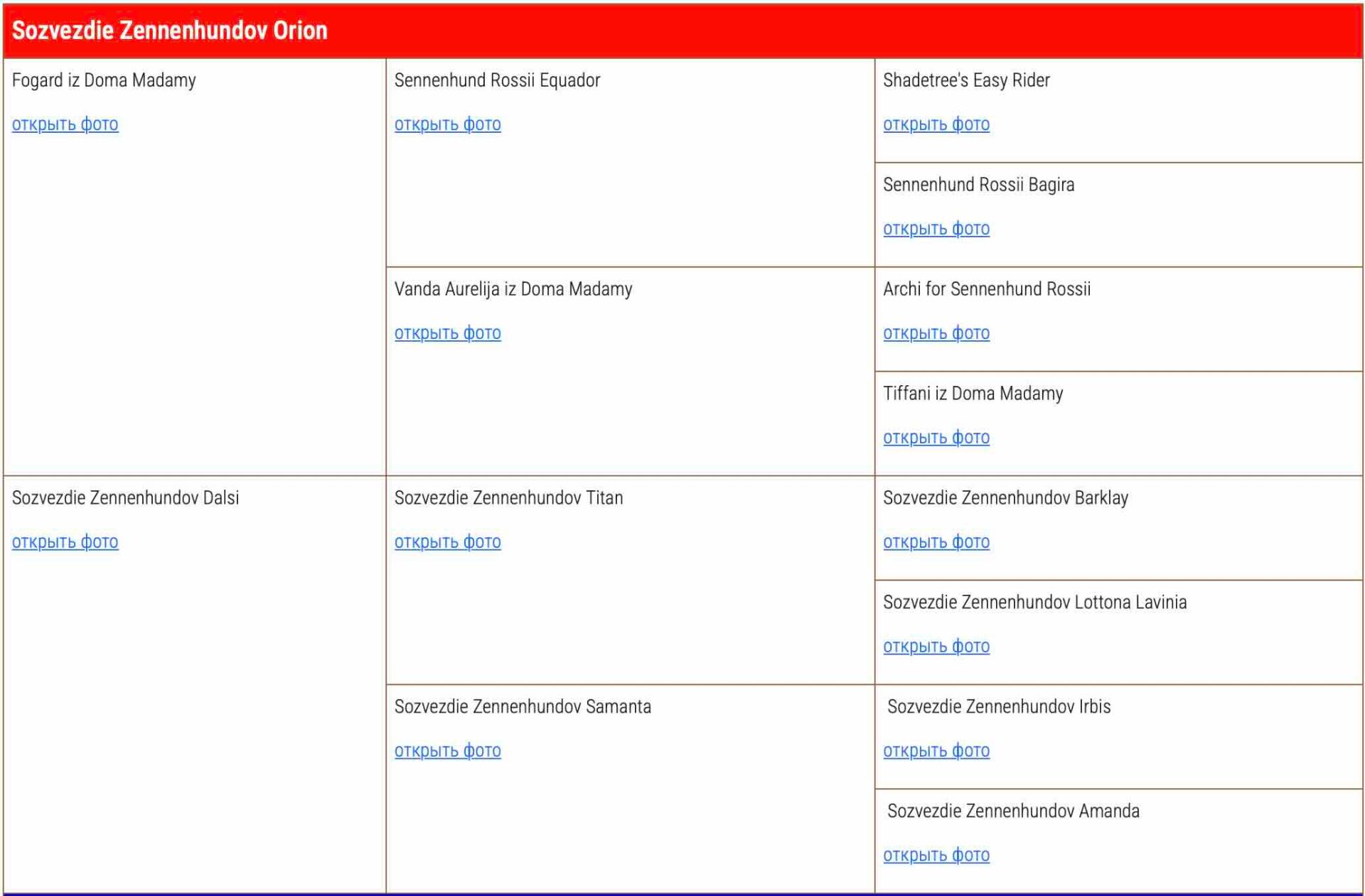Screen dimensions: 1365x896
Task: Open photo link for Sozvezdie Zennenhundov Irbis
Action: pos(936,751)
